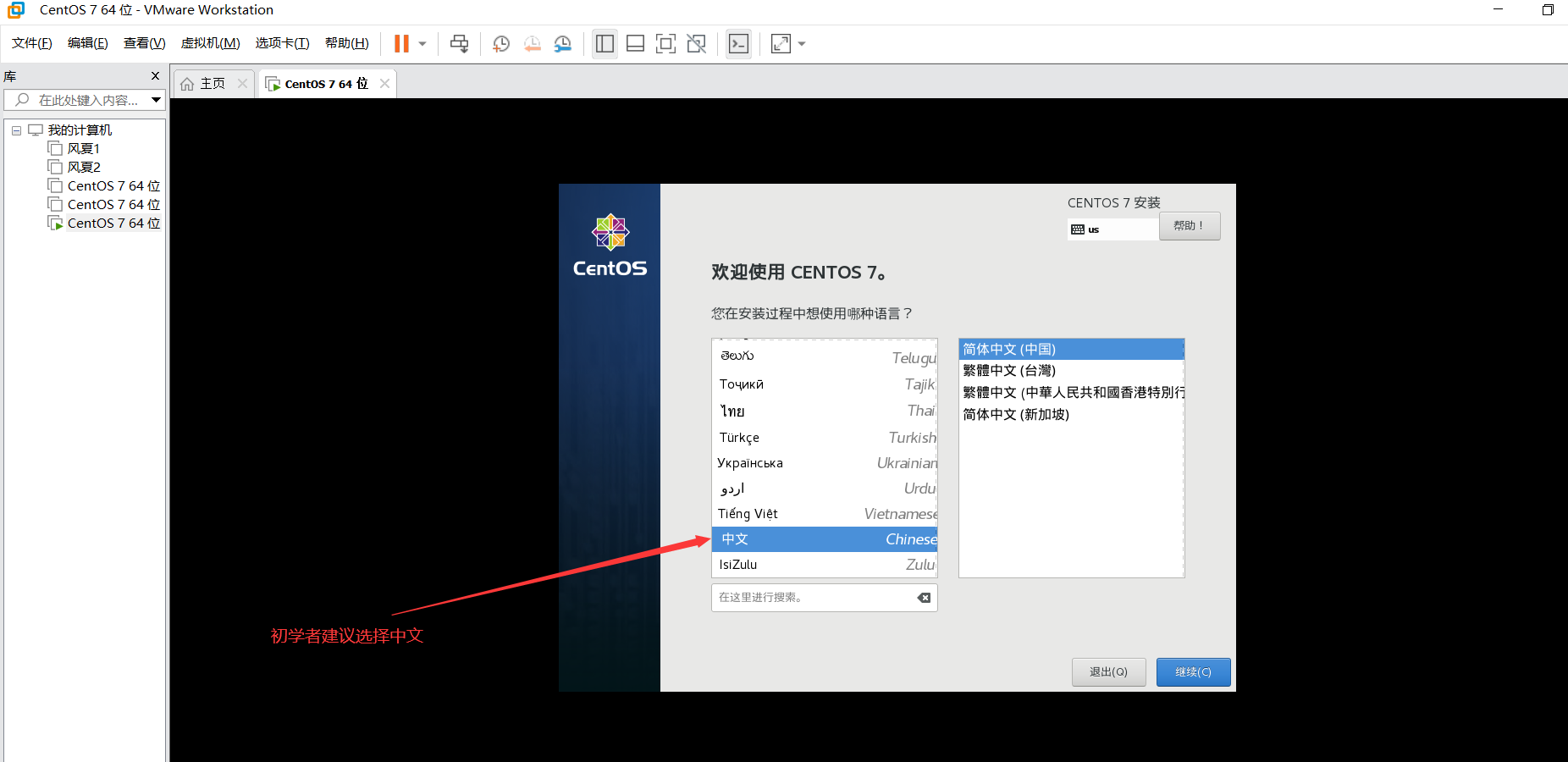Select Ukrainian in the language list

[x=825, y=463]
